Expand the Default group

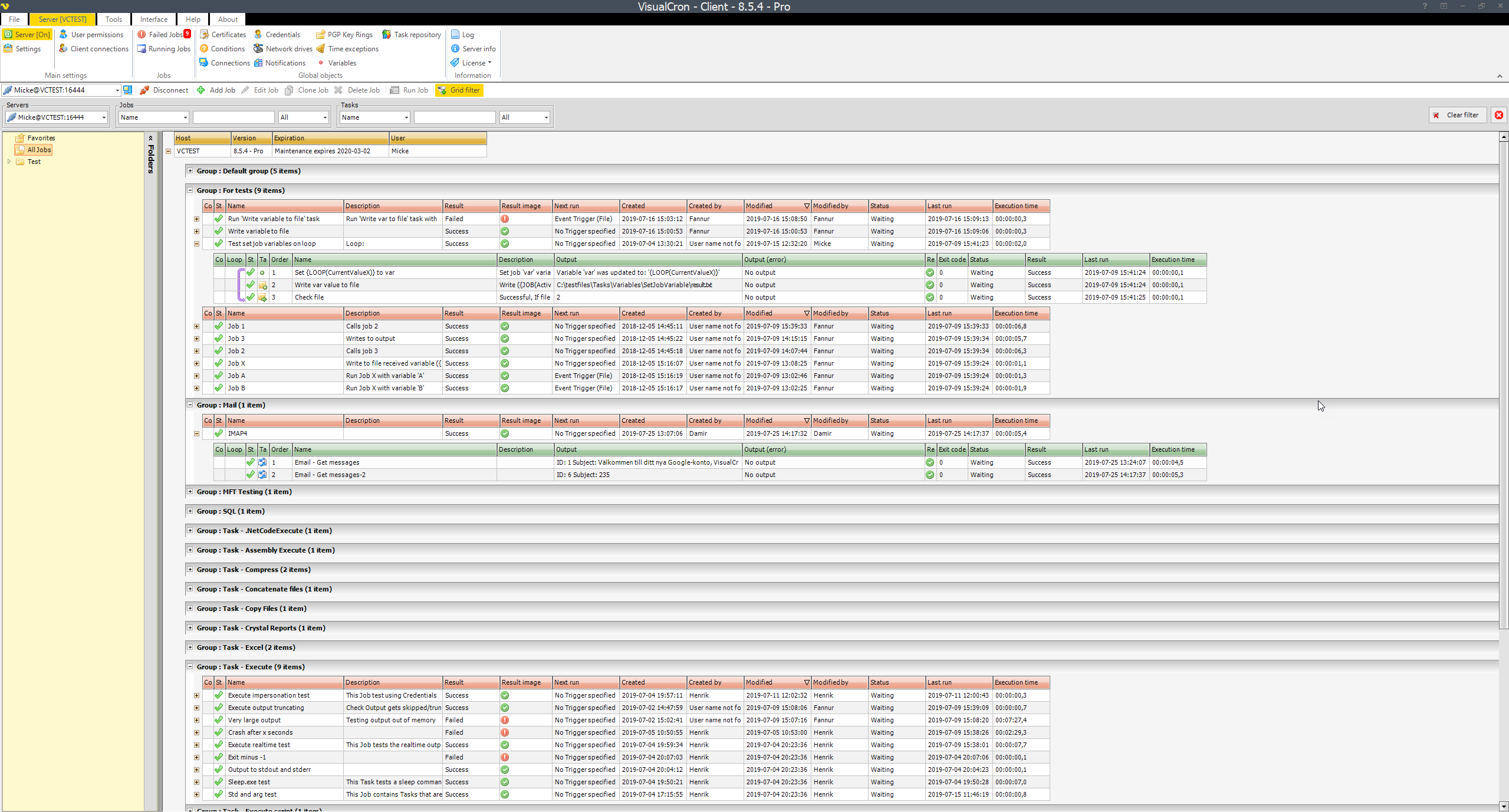click(x=190, y=171)
